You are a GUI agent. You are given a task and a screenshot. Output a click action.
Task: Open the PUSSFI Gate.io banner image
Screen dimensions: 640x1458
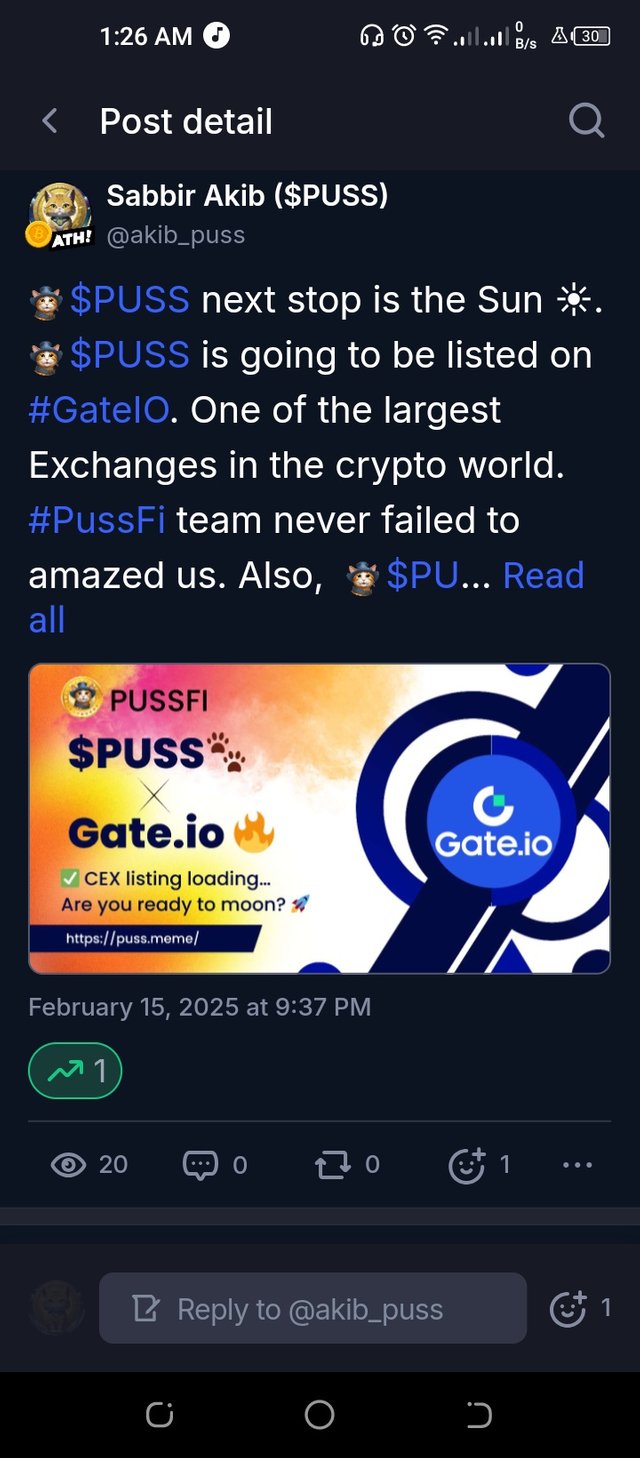click(319, 818)
